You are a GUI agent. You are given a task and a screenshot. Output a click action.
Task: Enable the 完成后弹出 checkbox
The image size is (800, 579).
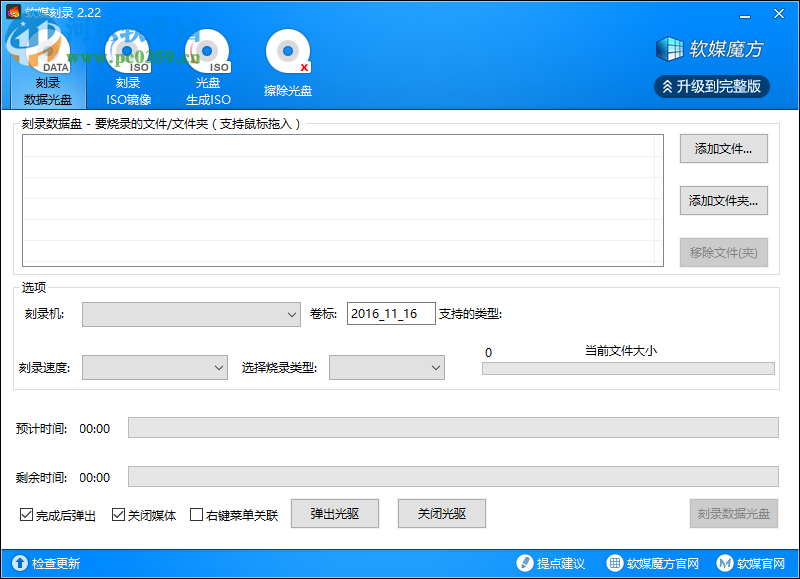click(x=27, y=513)
